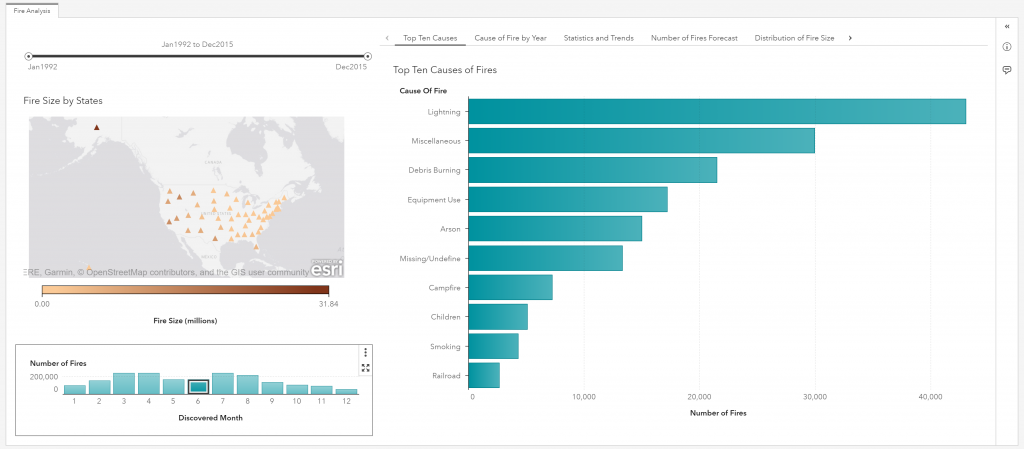Open the three-dot options menu on month chart
Viewport: 1024px width, 449px height.
point(366,353)
